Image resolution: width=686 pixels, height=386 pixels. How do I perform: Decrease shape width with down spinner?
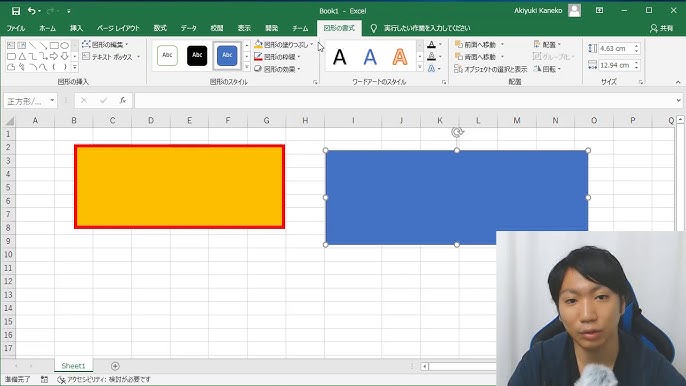click(637, 68)
